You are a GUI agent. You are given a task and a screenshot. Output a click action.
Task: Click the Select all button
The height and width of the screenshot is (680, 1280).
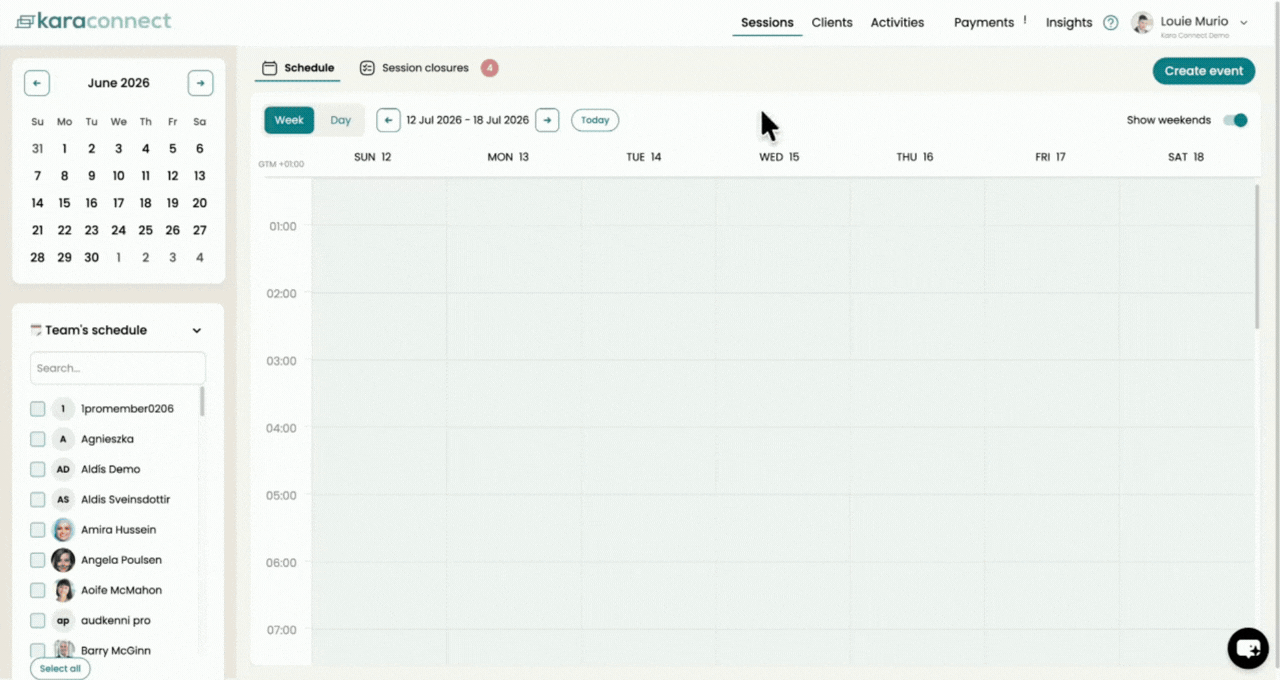pyautogui.click(x=60, y=668)
